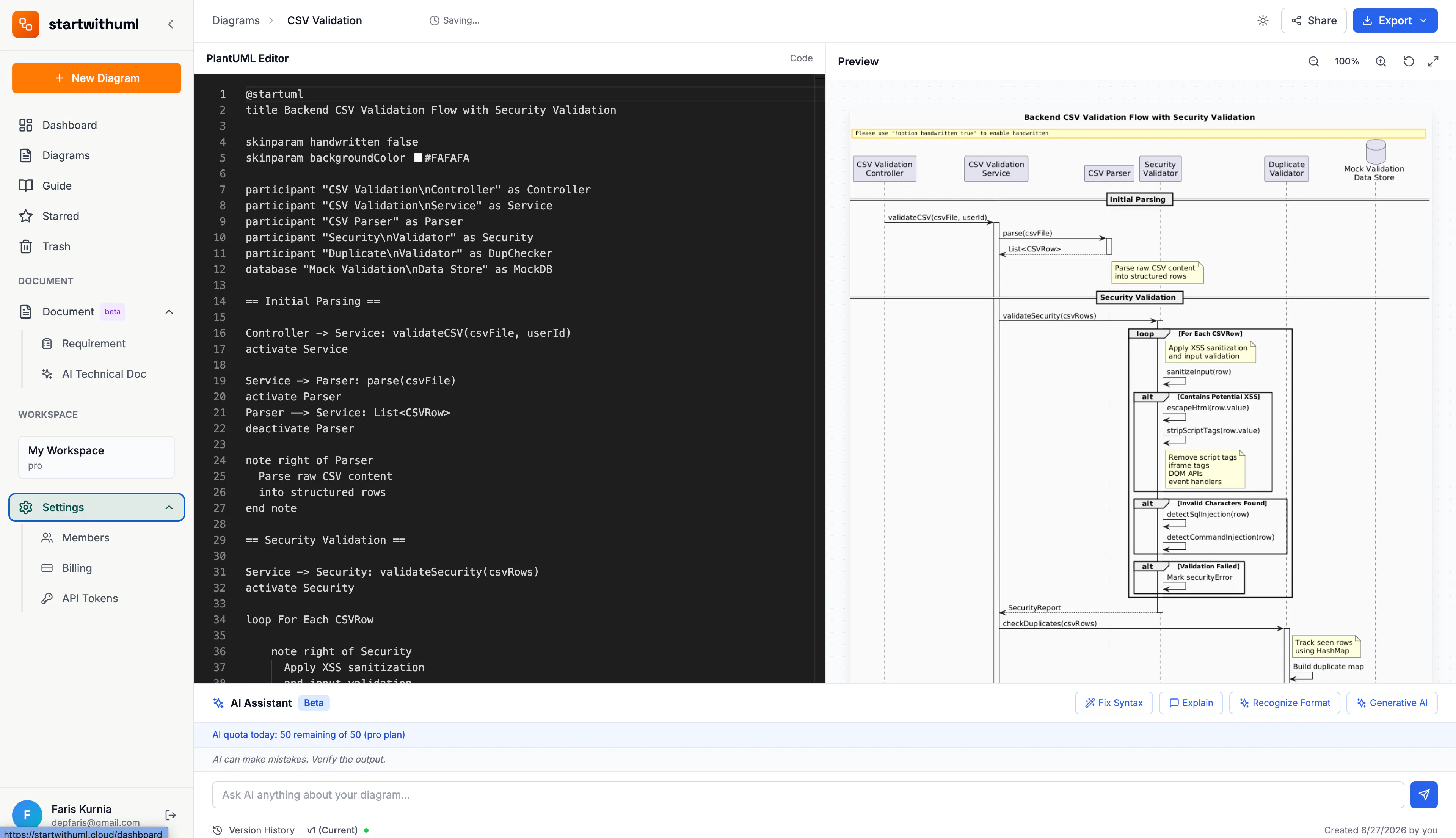Open the Dashboard page
This screenshot has width=1456, height=838.
[x=97, y=125]
